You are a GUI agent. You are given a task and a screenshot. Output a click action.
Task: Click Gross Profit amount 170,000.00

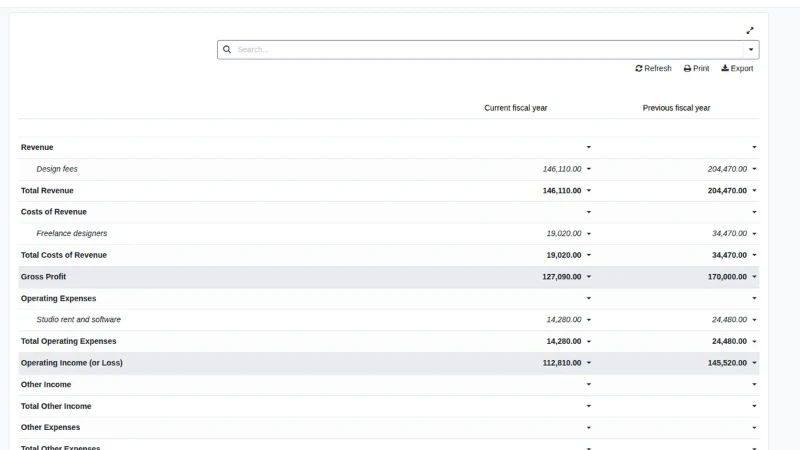(x=727, y=277)
